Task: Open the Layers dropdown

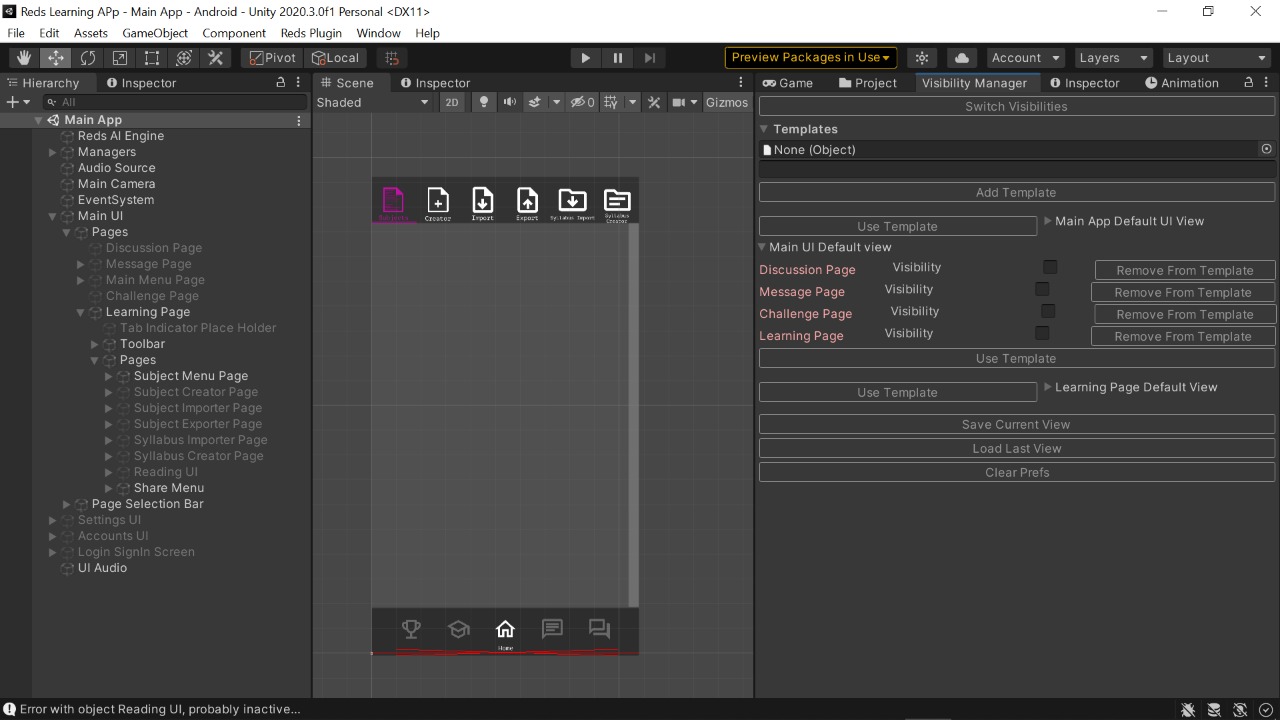Action: (x=1113, y=58)
